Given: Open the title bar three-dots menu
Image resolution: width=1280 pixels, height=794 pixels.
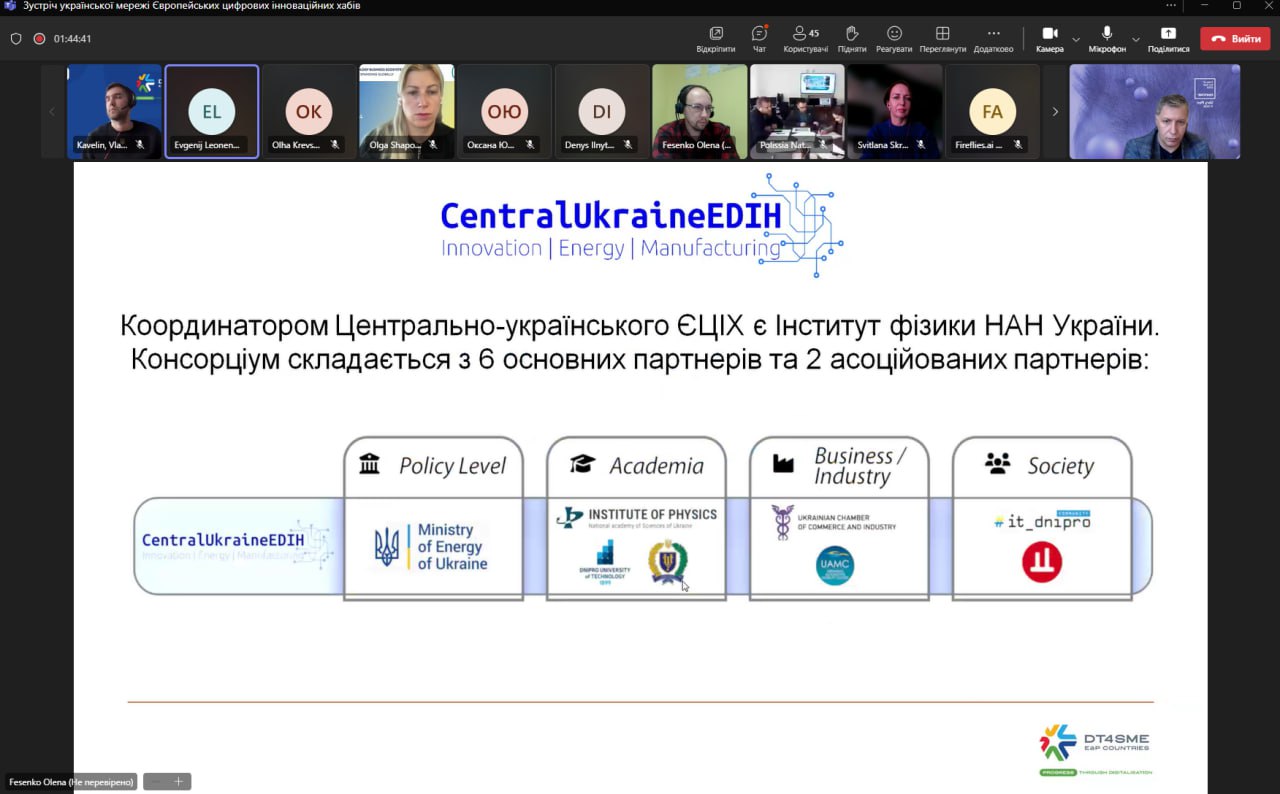Looking at the screenshot, I should click(1171, 6).
